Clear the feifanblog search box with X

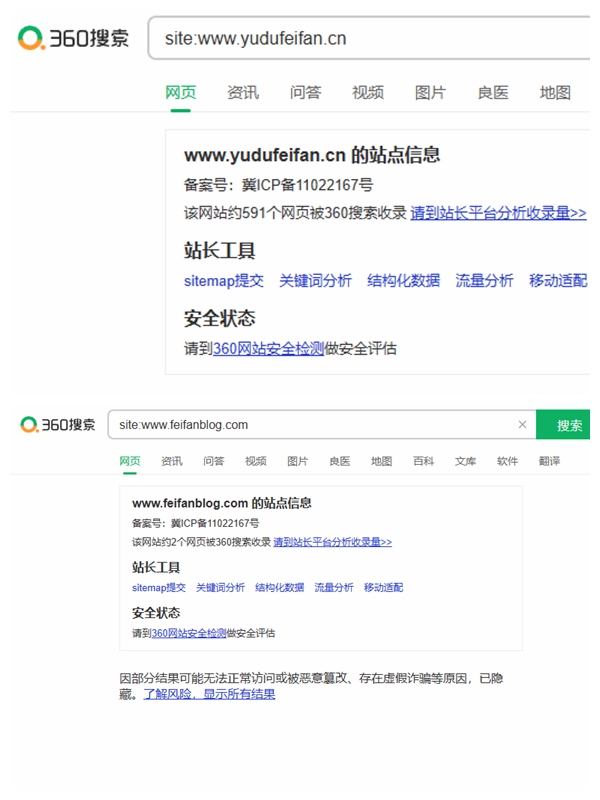522,424
